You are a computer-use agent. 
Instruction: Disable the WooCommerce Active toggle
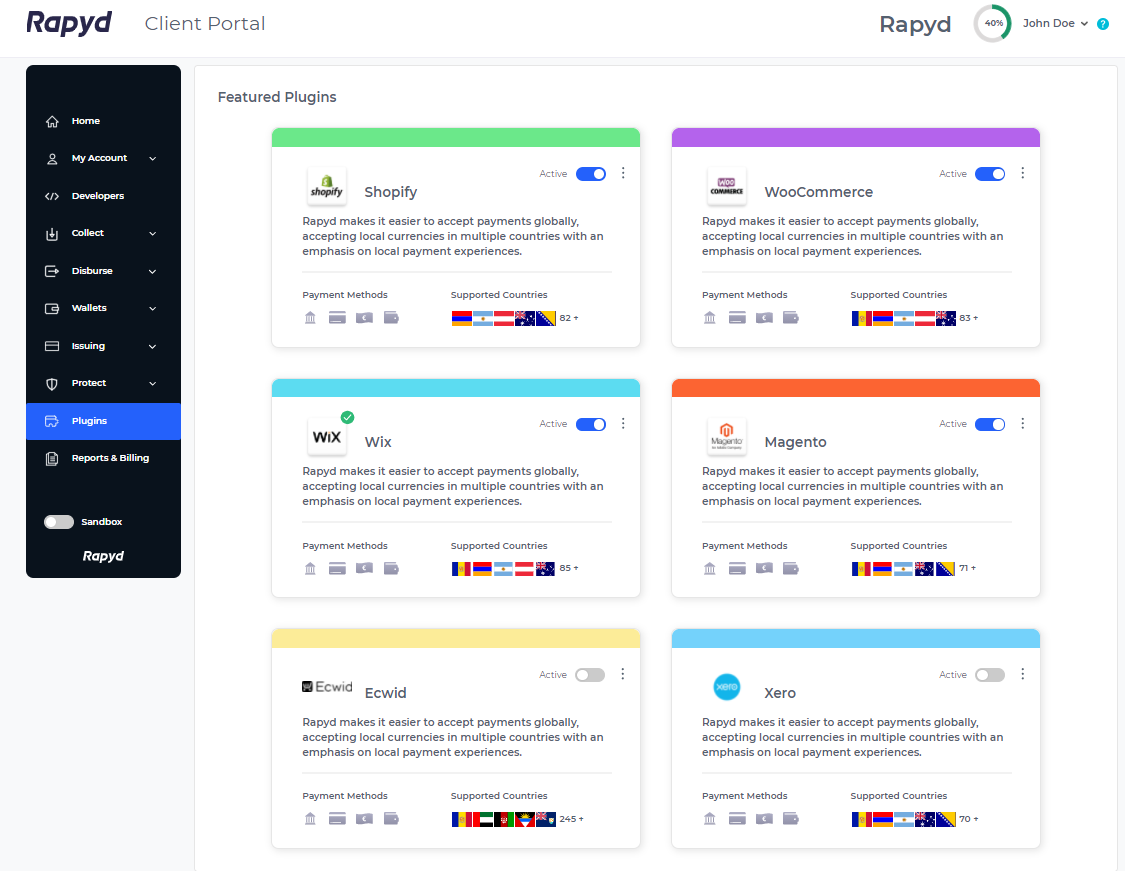(990, 174)
